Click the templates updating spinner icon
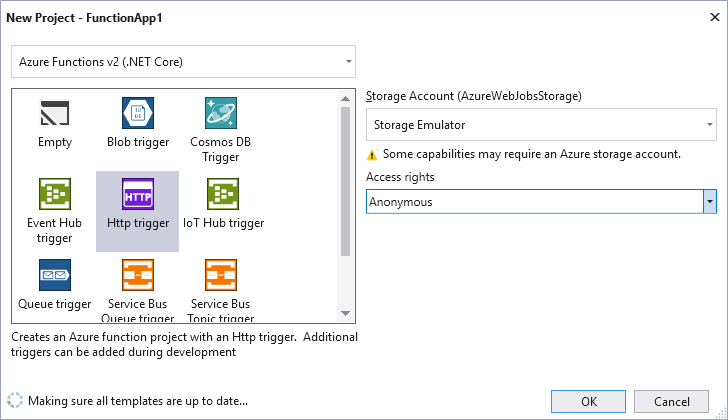Screen dimensions: 728x420 [x=16, y=401]
